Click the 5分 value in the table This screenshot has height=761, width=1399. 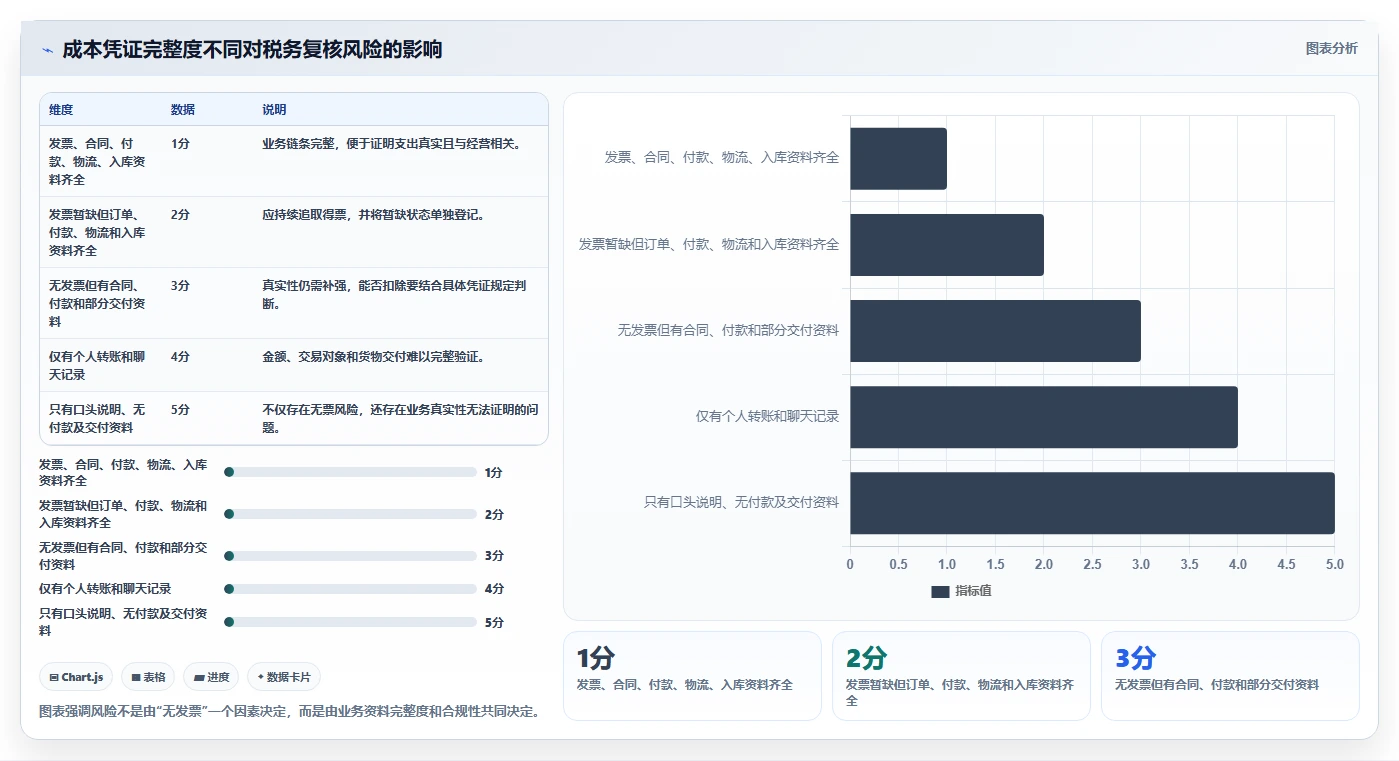coord(180,410)
